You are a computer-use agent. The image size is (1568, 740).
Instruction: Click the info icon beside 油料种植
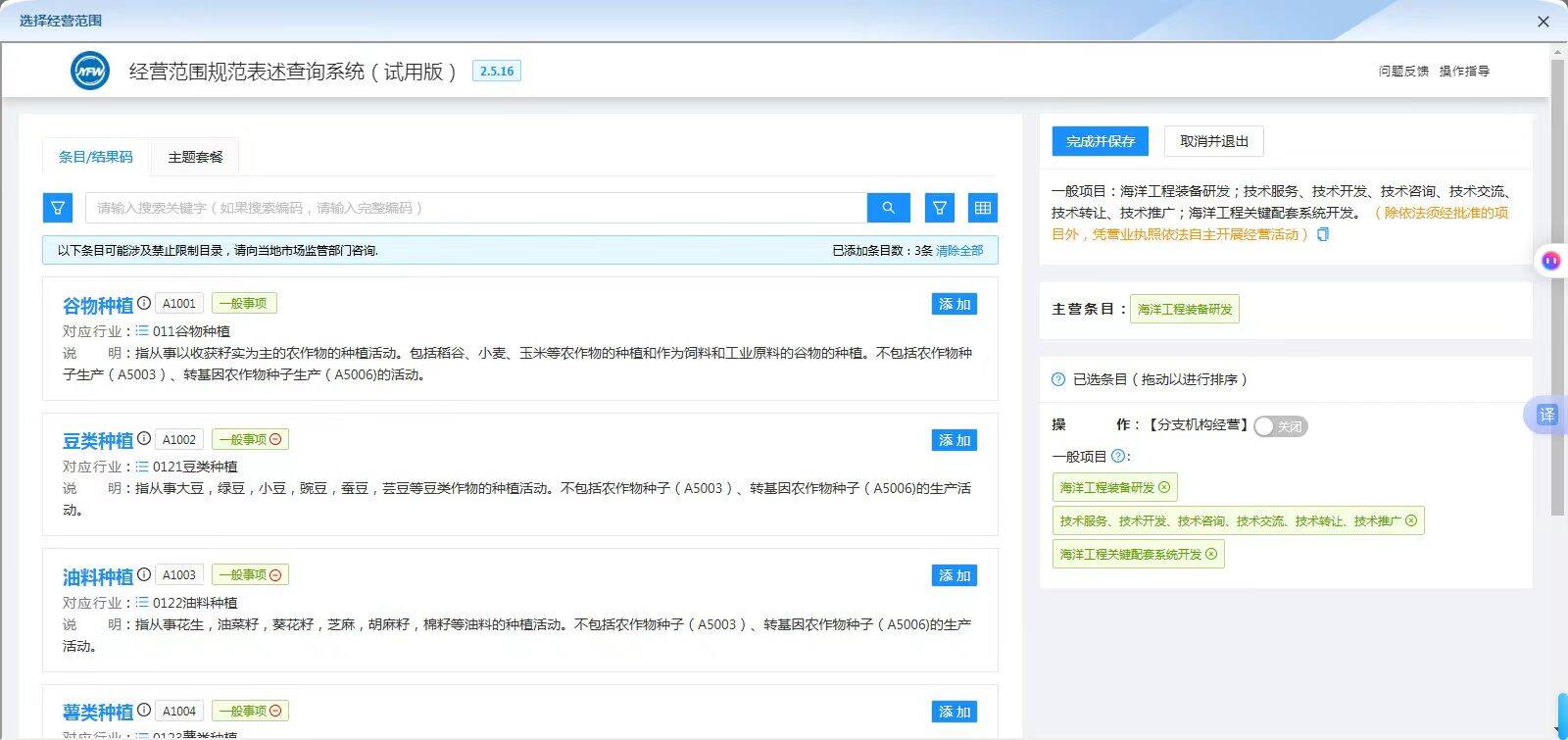(x=144, y=574)
